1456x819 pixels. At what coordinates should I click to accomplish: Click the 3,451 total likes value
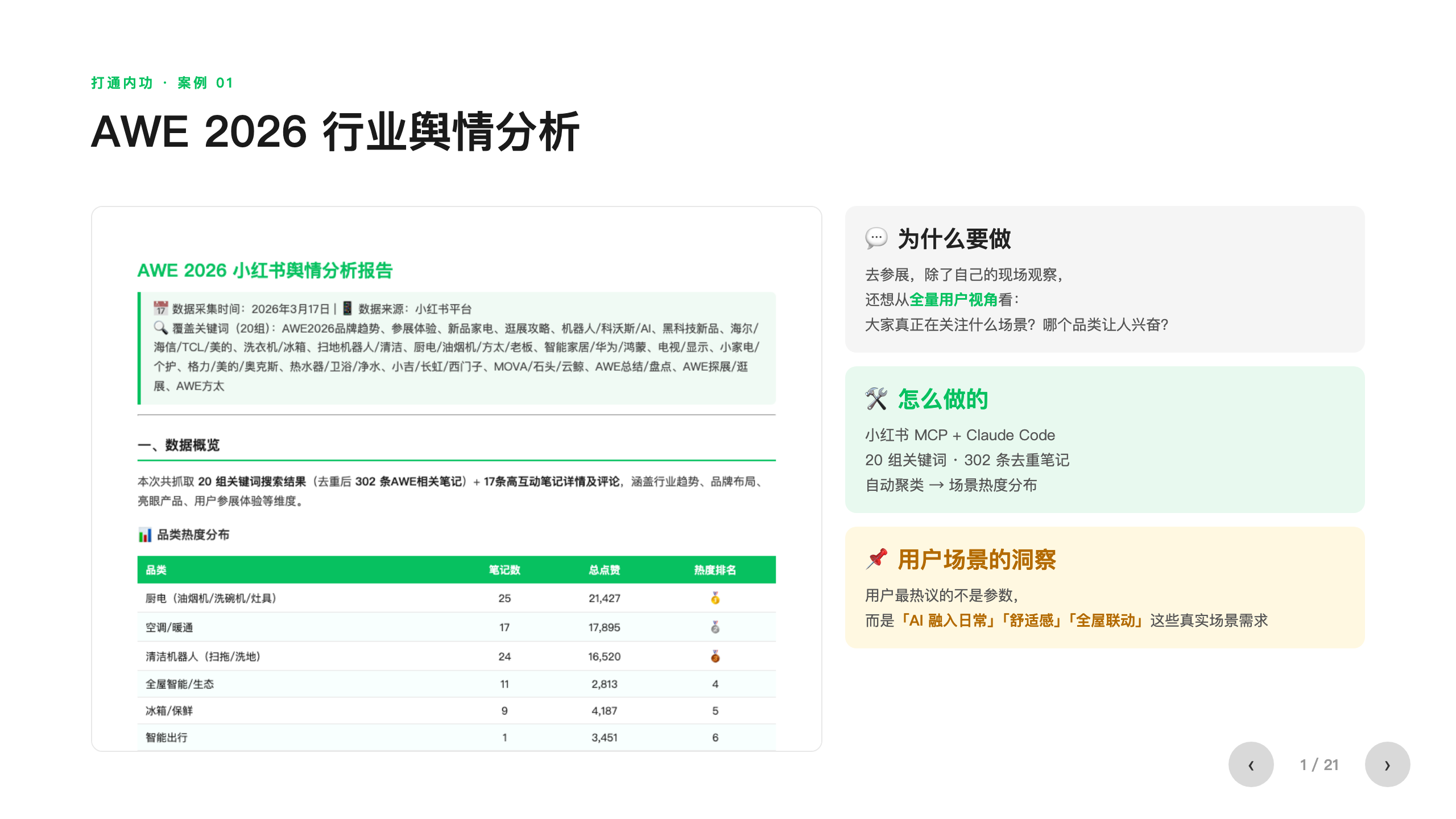604,738
